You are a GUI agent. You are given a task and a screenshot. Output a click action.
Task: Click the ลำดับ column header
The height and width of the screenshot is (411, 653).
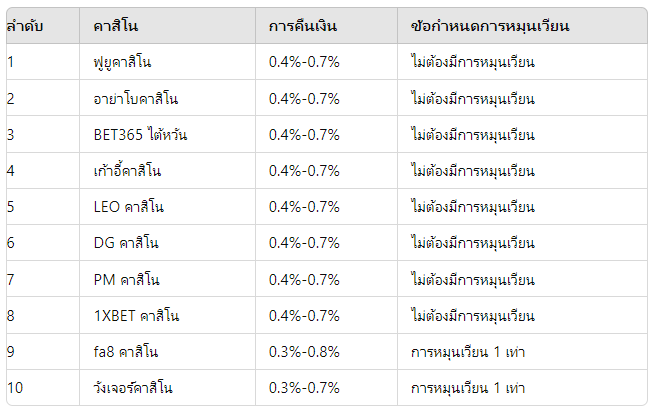pyautogui.click(x=43, y=25)
